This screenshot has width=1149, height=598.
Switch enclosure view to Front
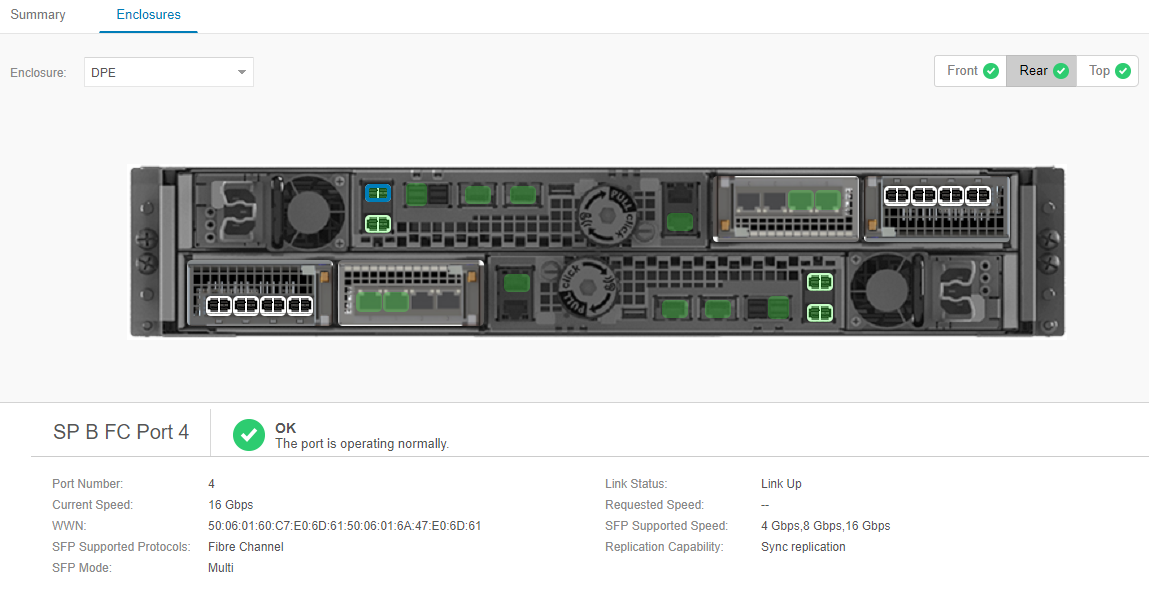coord(971,71)
